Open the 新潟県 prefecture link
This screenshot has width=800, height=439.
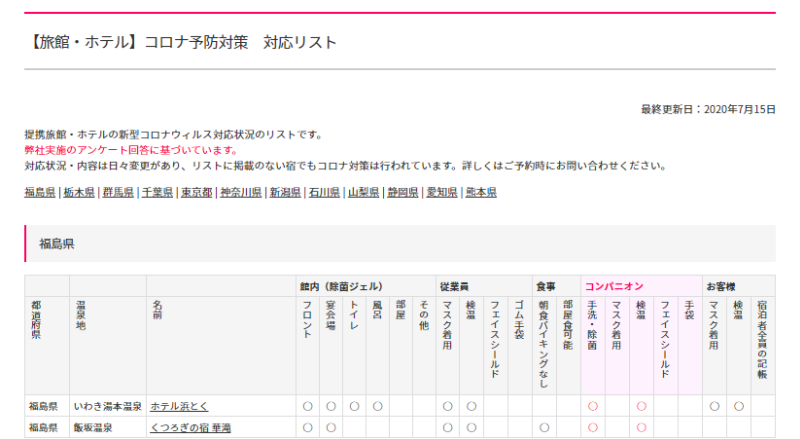[285, 192]
